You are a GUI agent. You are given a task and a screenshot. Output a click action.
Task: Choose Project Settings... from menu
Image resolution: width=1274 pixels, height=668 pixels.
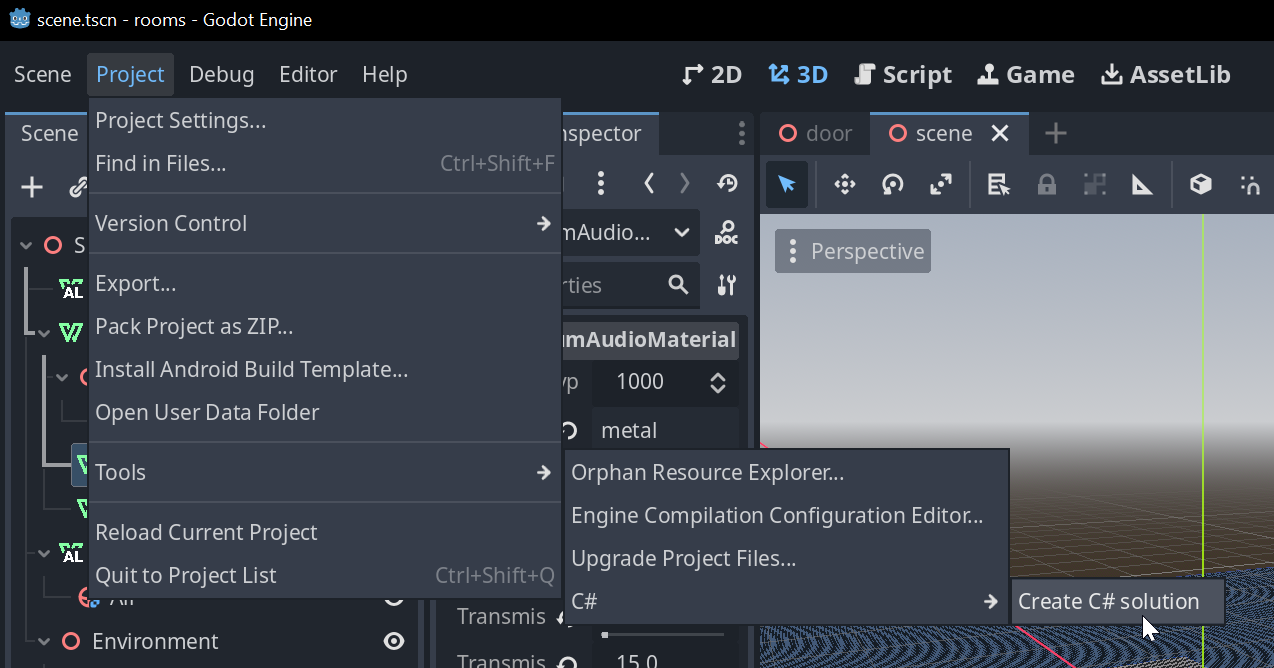click(x=324, y=121)
